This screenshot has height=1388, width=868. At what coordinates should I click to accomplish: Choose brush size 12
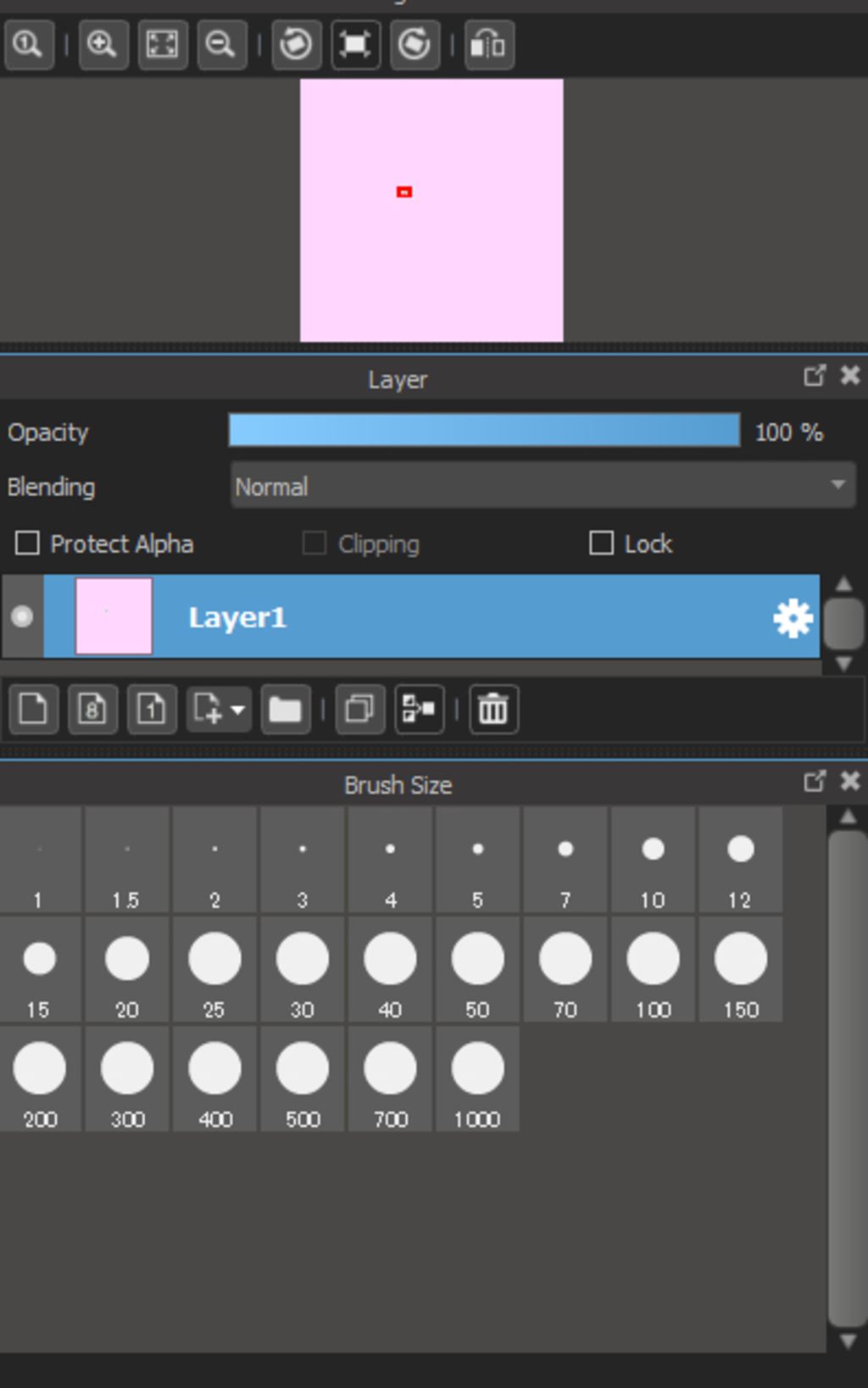coord(741,860)
